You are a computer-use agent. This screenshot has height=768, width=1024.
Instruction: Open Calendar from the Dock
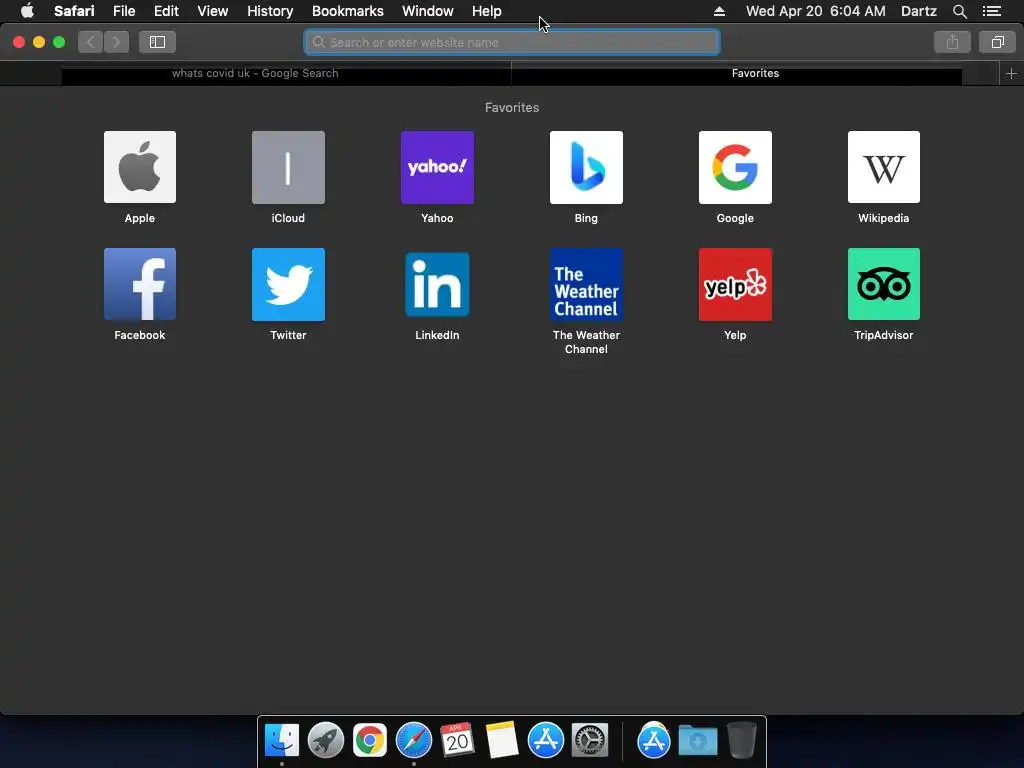(x=457, y=741)
